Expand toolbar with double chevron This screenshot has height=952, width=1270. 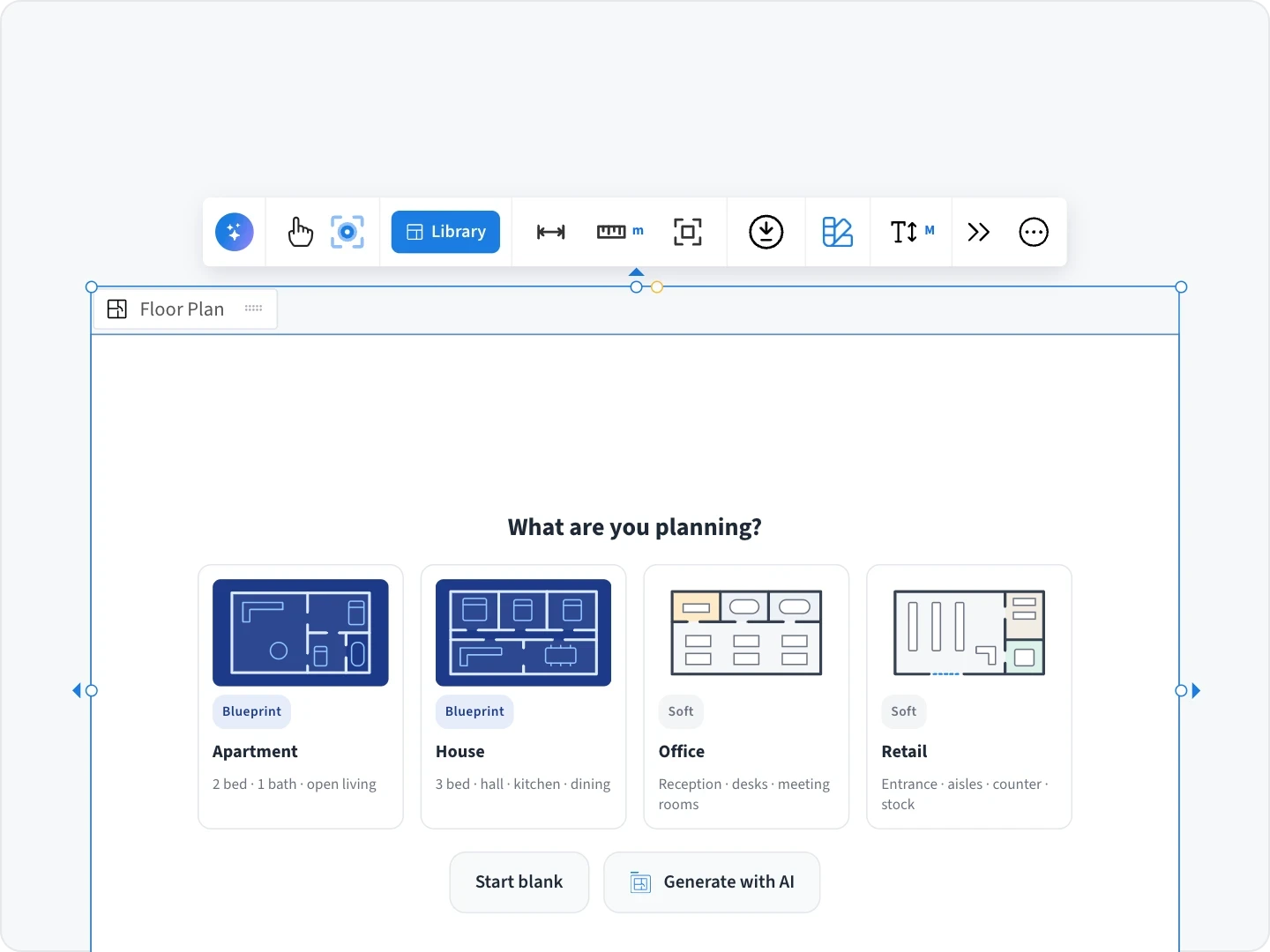pos(979,232)
